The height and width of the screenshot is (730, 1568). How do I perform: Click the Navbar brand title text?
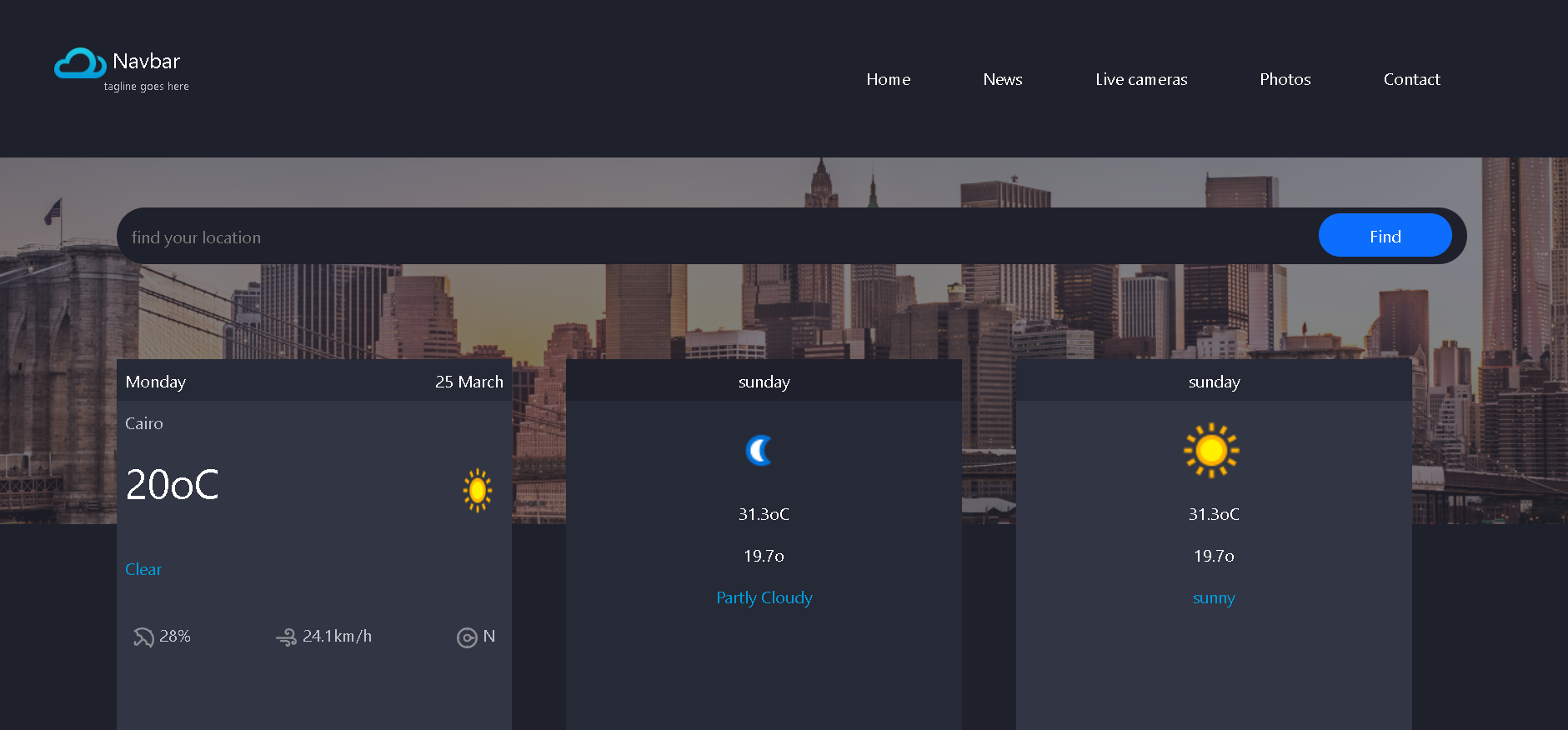point(146,62)
